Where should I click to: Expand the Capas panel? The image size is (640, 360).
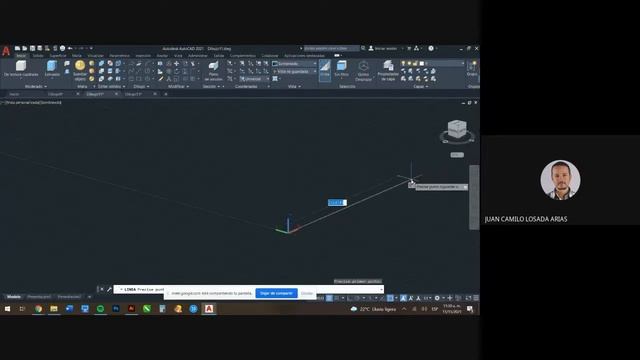tap(420, 87)
